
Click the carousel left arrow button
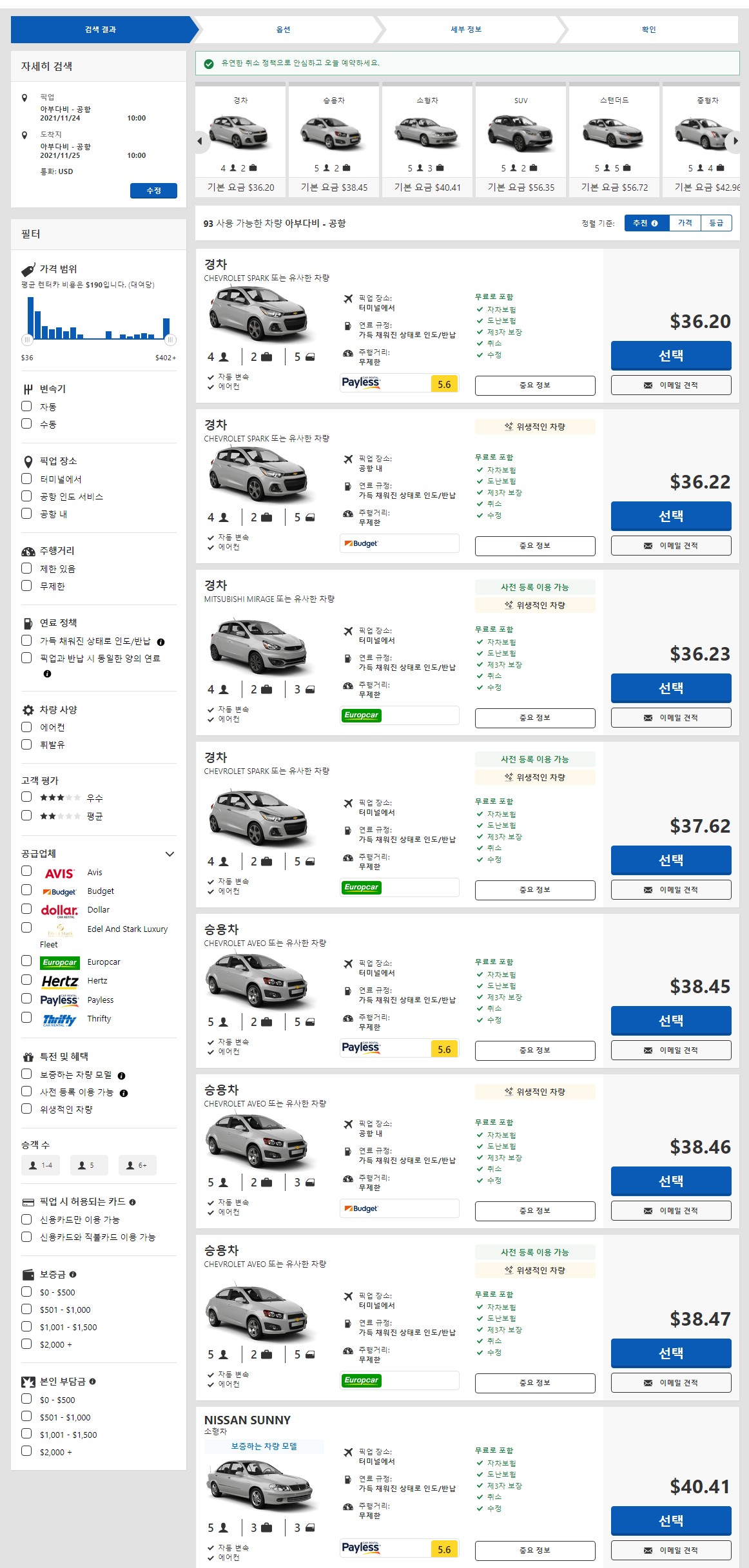click(x=200, y=140)
